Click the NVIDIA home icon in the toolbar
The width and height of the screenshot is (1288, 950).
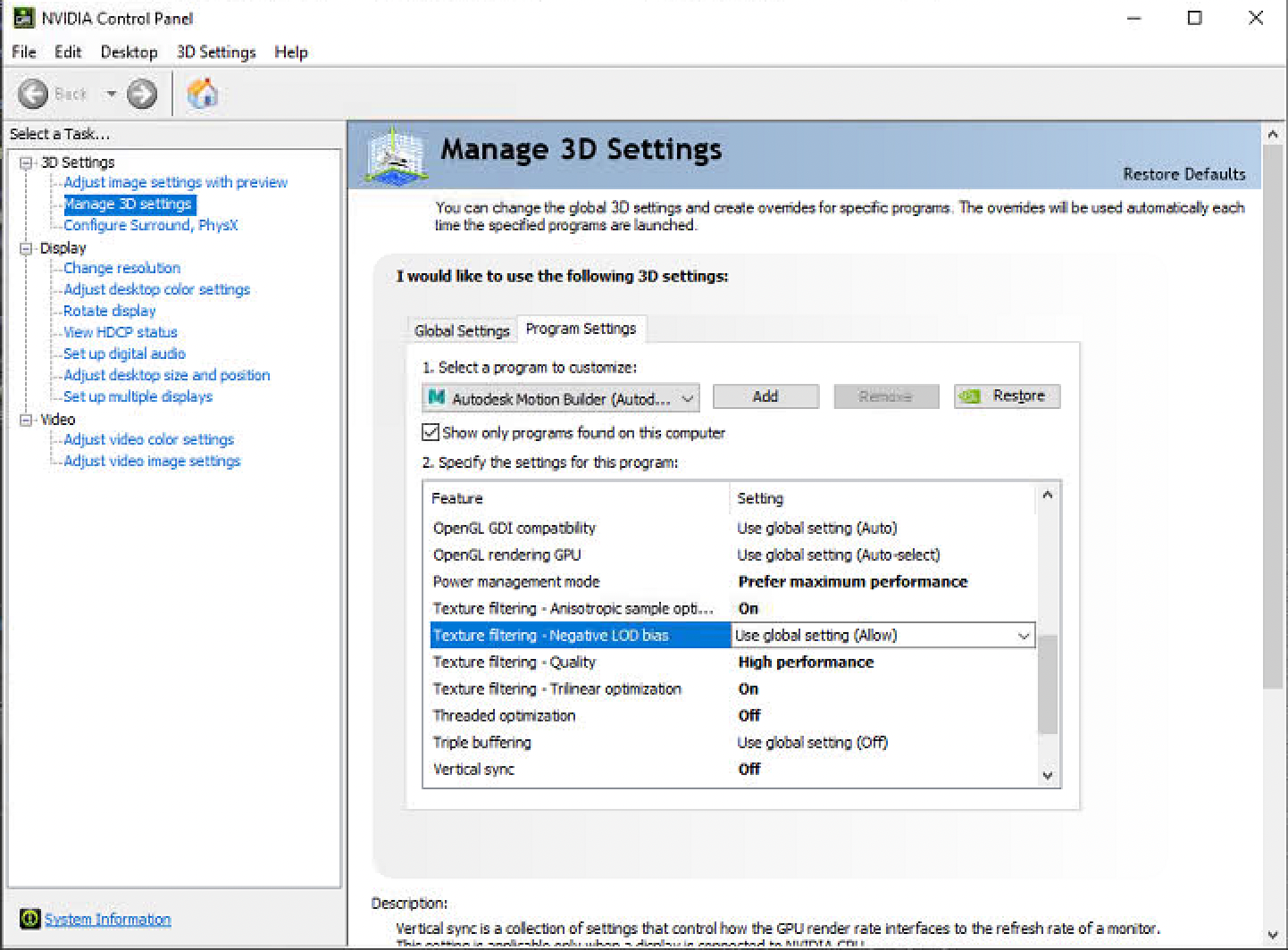202,93
